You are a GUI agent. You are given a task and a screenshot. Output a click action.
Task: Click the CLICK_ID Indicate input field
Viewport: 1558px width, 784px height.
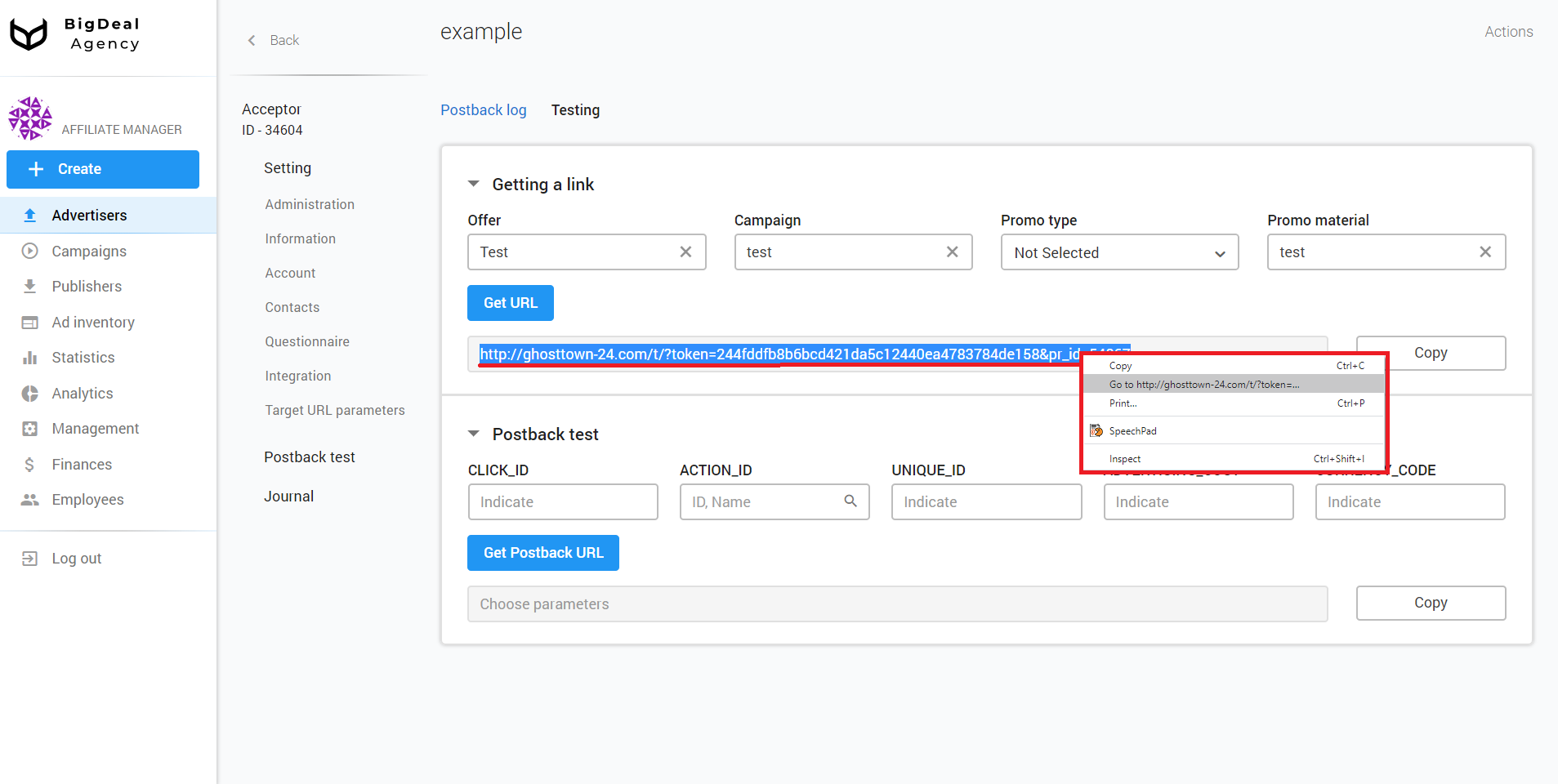click(562, 501)
